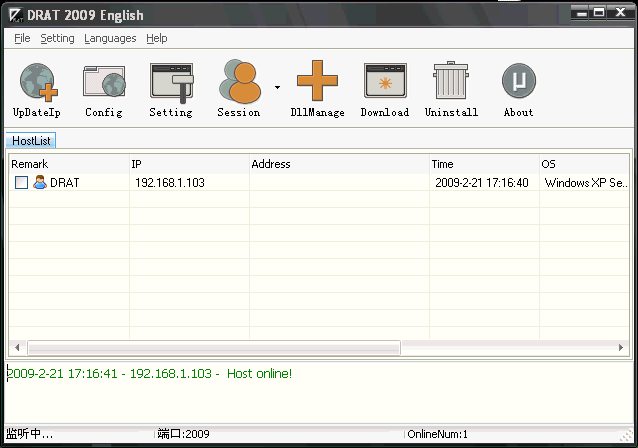The width and height of the screenshot is (638, 448).
Task: Expand the Session dropdown arrow
Action: click(x=277, y=88)
